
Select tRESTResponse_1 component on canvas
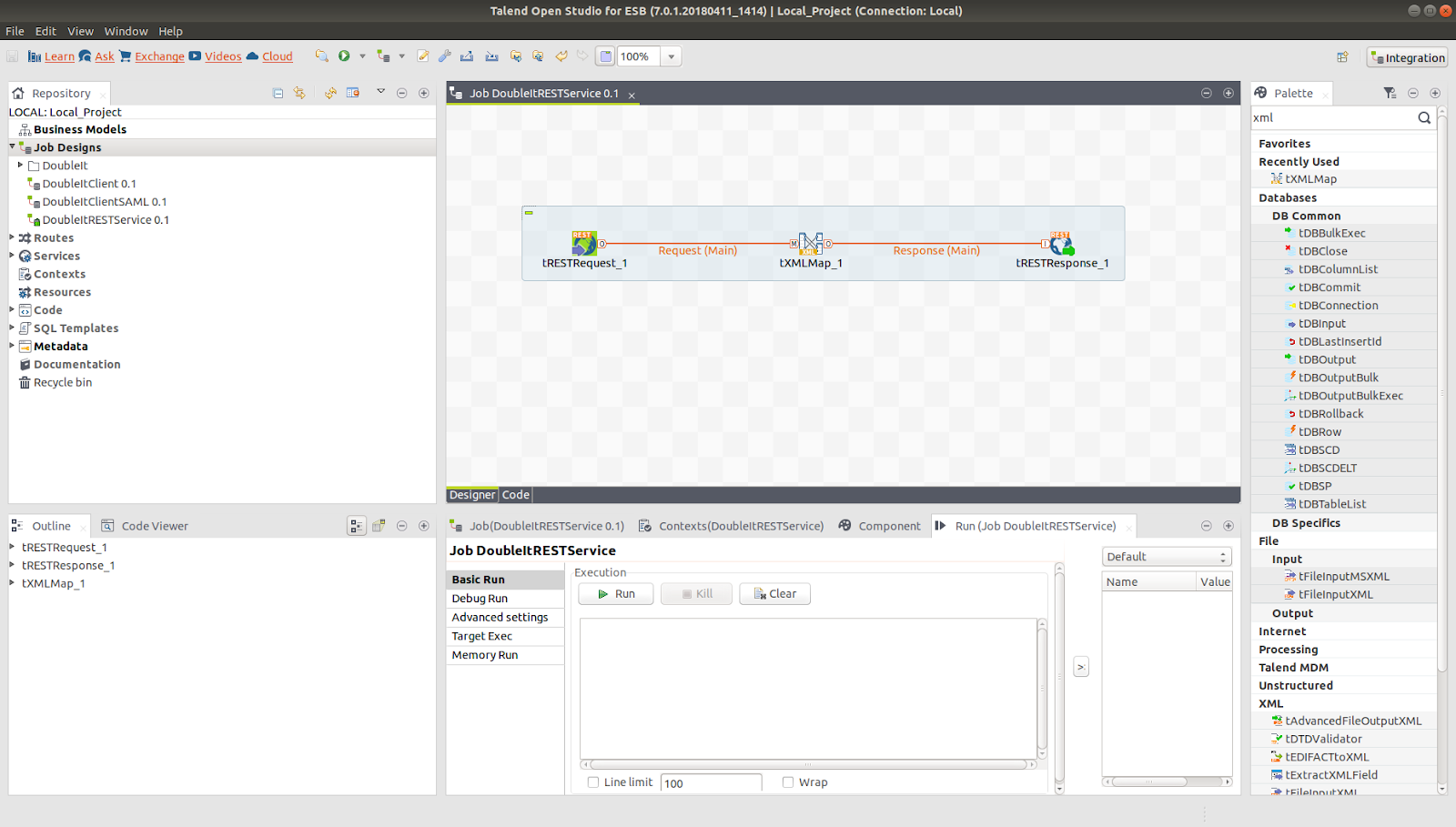[x=1061, y=243]
